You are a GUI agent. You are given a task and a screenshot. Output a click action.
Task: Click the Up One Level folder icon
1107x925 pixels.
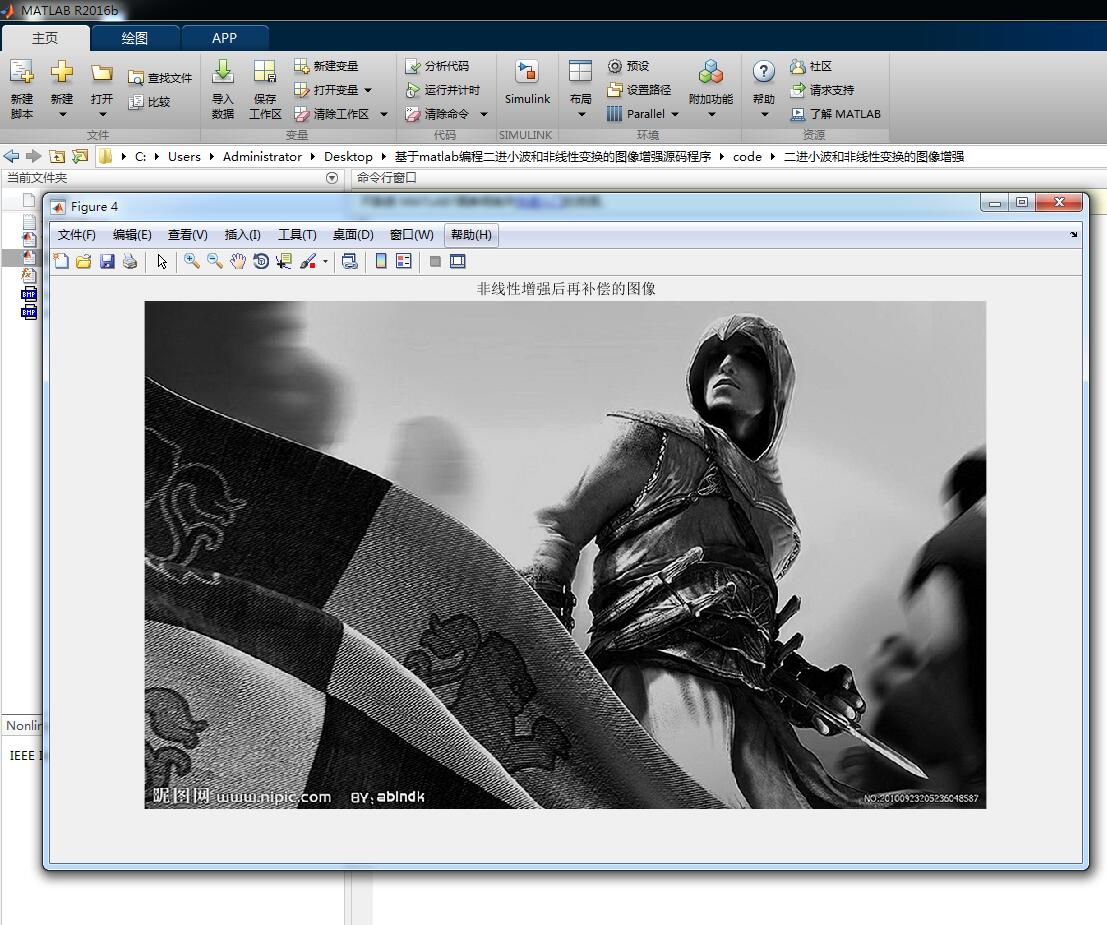pyautogui.click(x=57, y=156)
